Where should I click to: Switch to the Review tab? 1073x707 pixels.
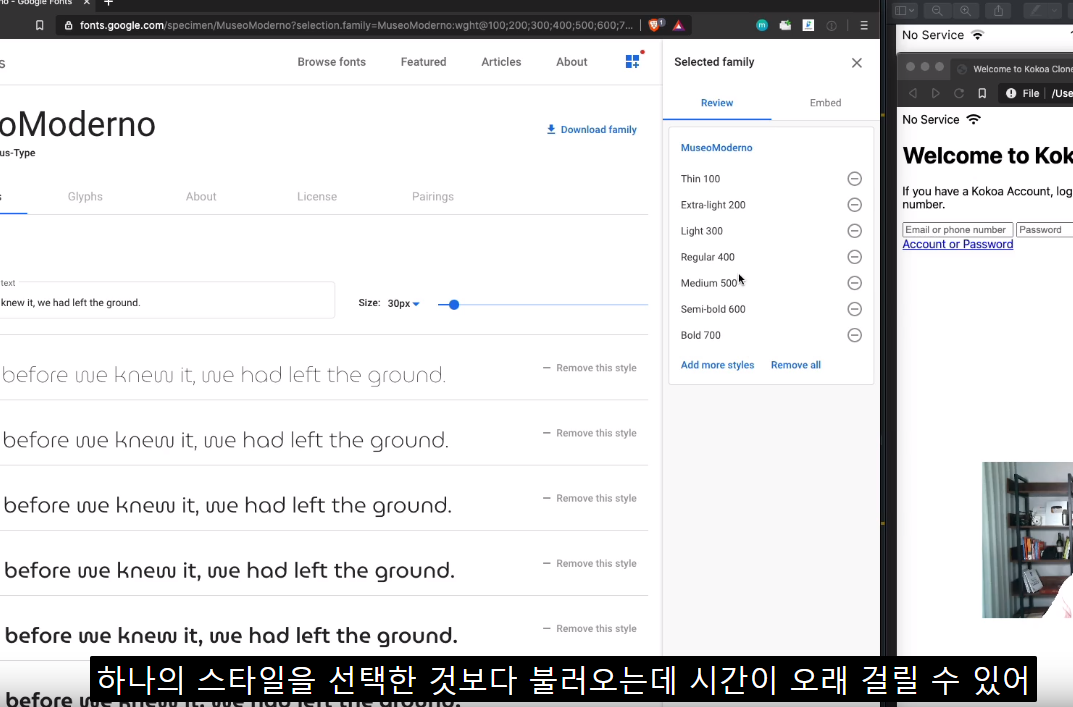(716, 103)
